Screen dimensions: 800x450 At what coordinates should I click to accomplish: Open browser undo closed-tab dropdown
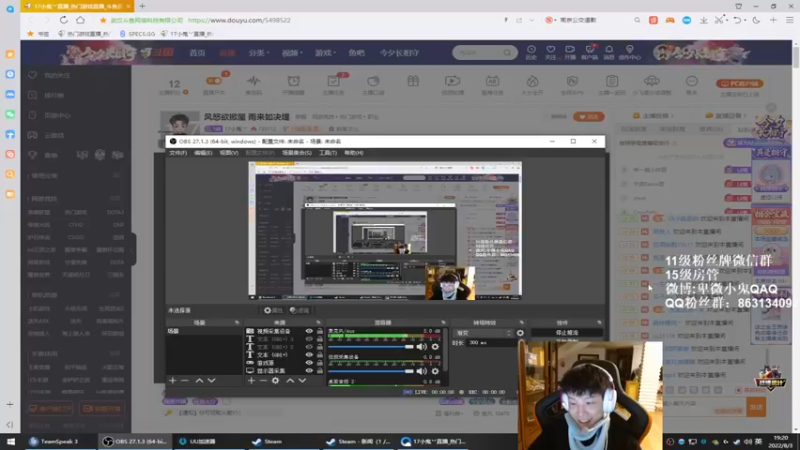coord(744,20)
